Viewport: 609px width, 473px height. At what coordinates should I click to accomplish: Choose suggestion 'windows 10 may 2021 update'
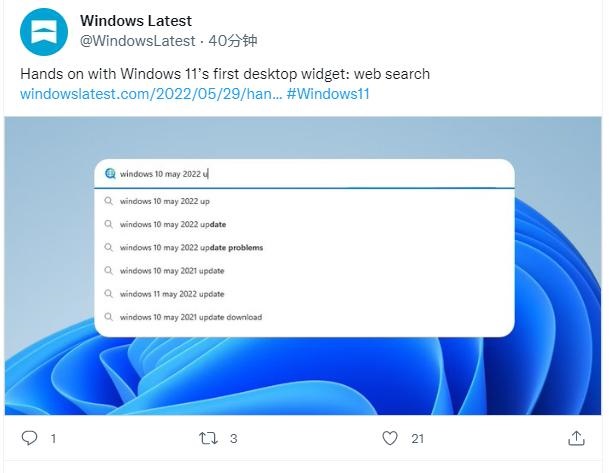[x=172, y=271]
